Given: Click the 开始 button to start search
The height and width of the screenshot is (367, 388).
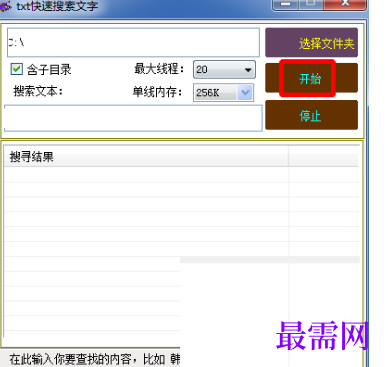Looking at the screenshot, I should pos(311,78).
